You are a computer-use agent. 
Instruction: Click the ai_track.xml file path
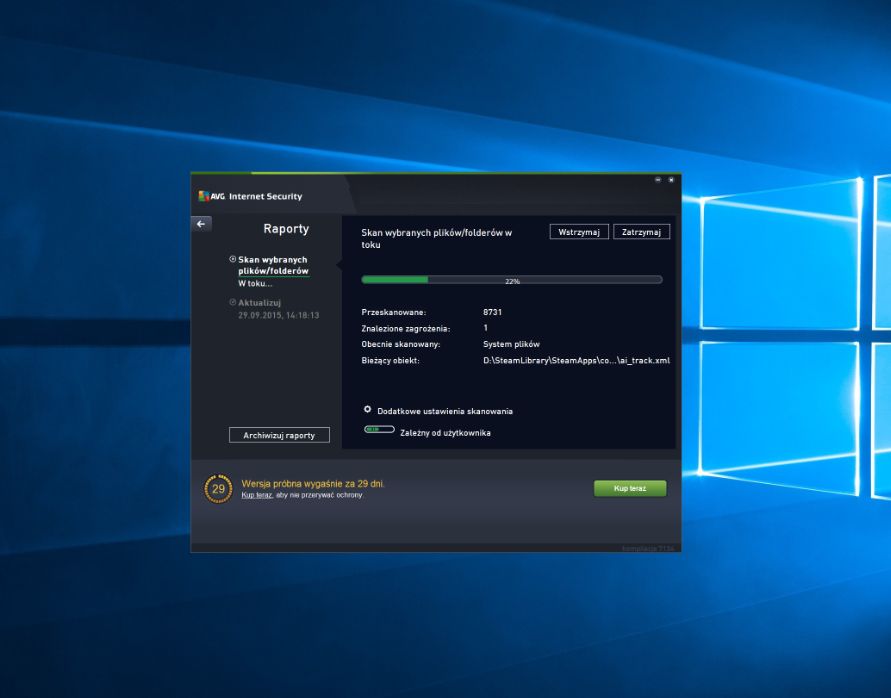coord(576,360)
